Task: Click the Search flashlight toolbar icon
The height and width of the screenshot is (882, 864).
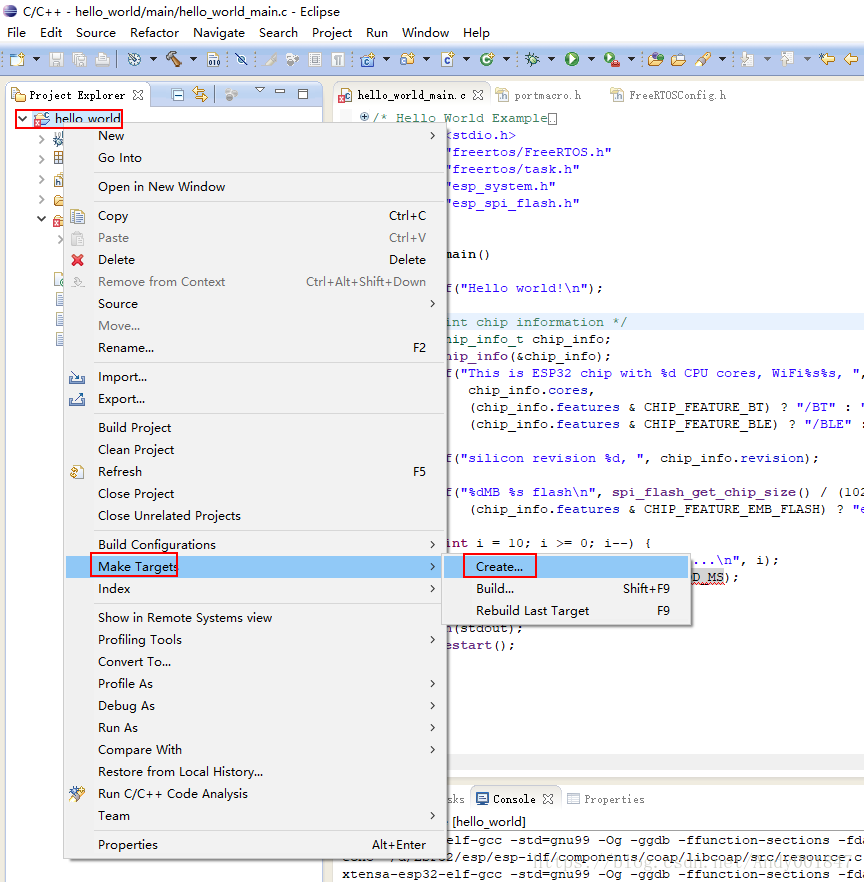Action: [x=703, y=59]
